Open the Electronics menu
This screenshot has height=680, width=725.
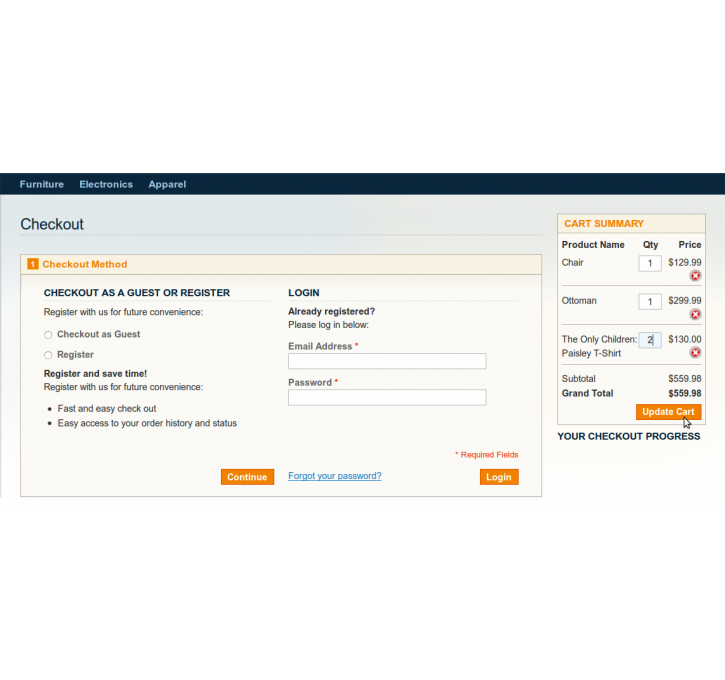106,184
